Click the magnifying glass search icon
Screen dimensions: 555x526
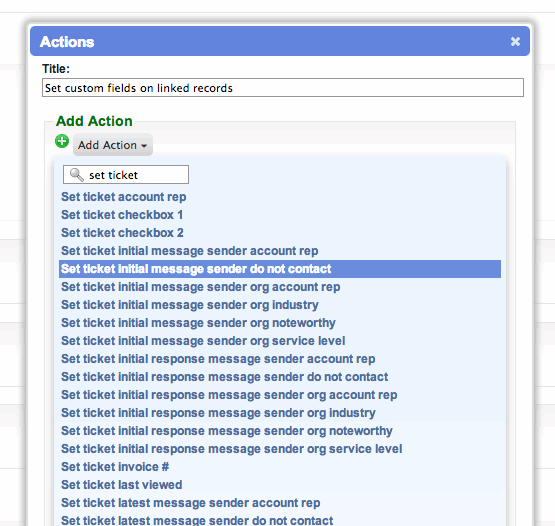(76, 175)
